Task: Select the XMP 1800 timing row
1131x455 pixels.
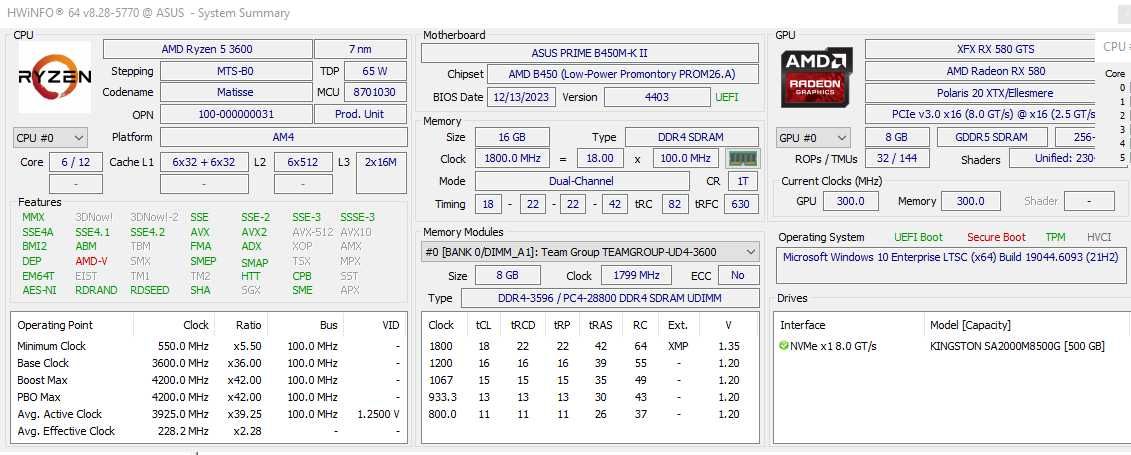Action: (x=589, y=346)
